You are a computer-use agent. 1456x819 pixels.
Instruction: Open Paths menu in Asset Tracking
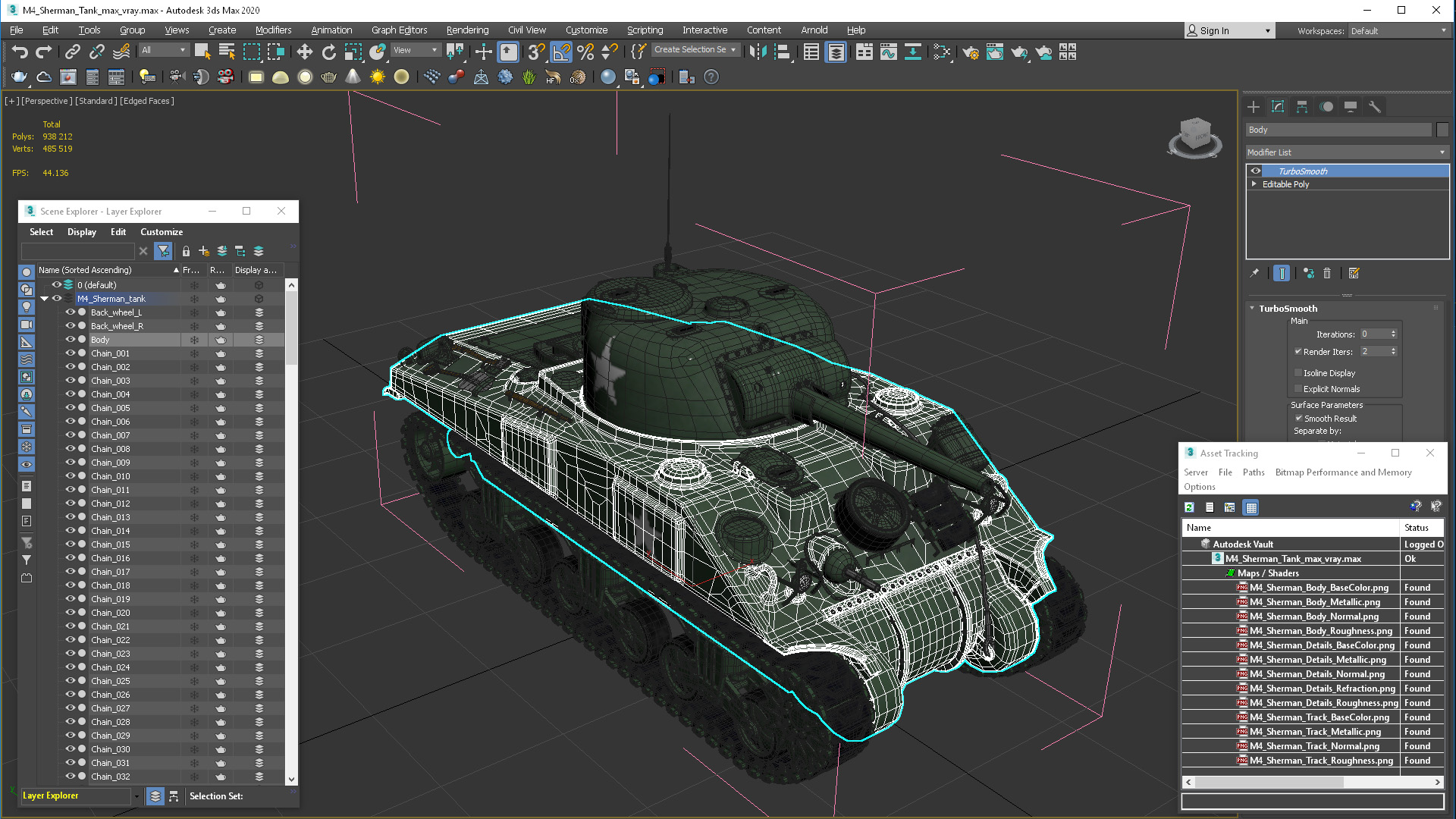[1254, 472]
